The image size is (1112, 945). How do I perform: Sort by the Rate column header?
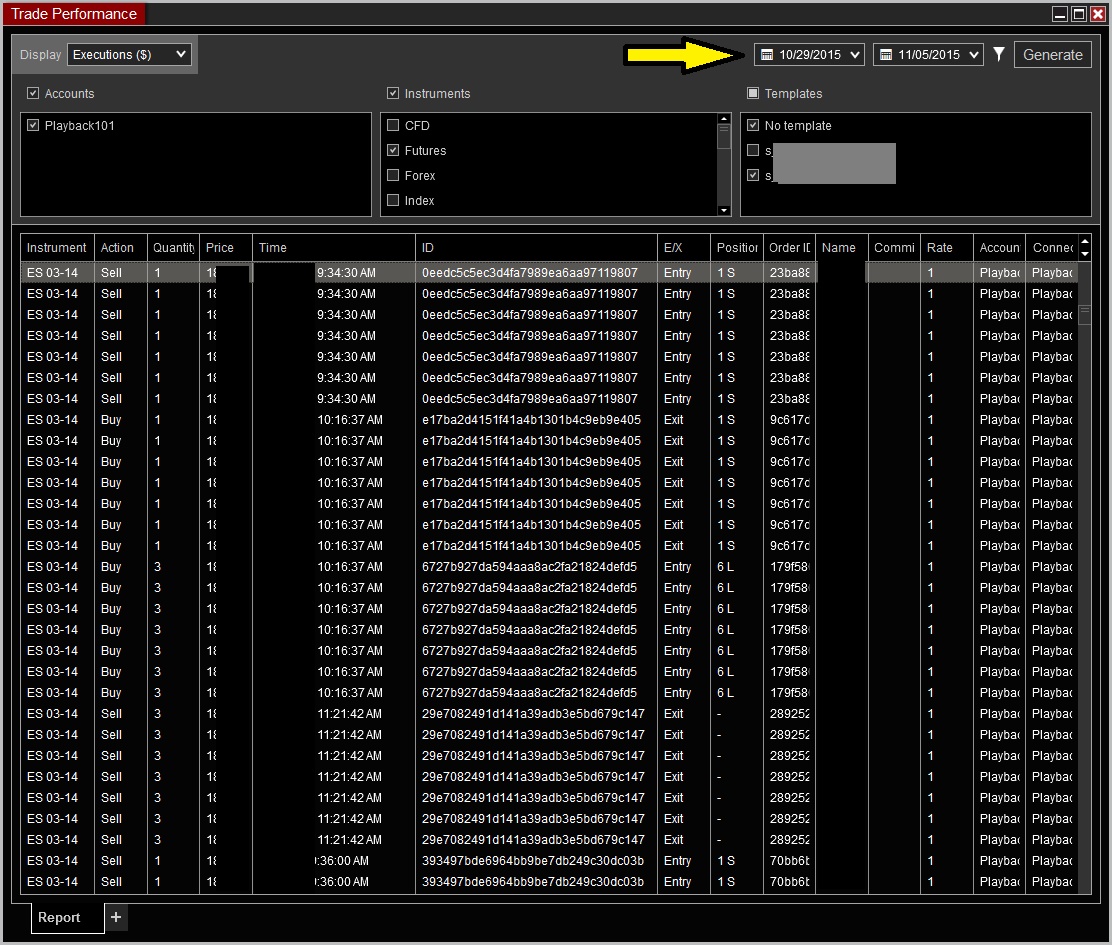coord(947,247)
